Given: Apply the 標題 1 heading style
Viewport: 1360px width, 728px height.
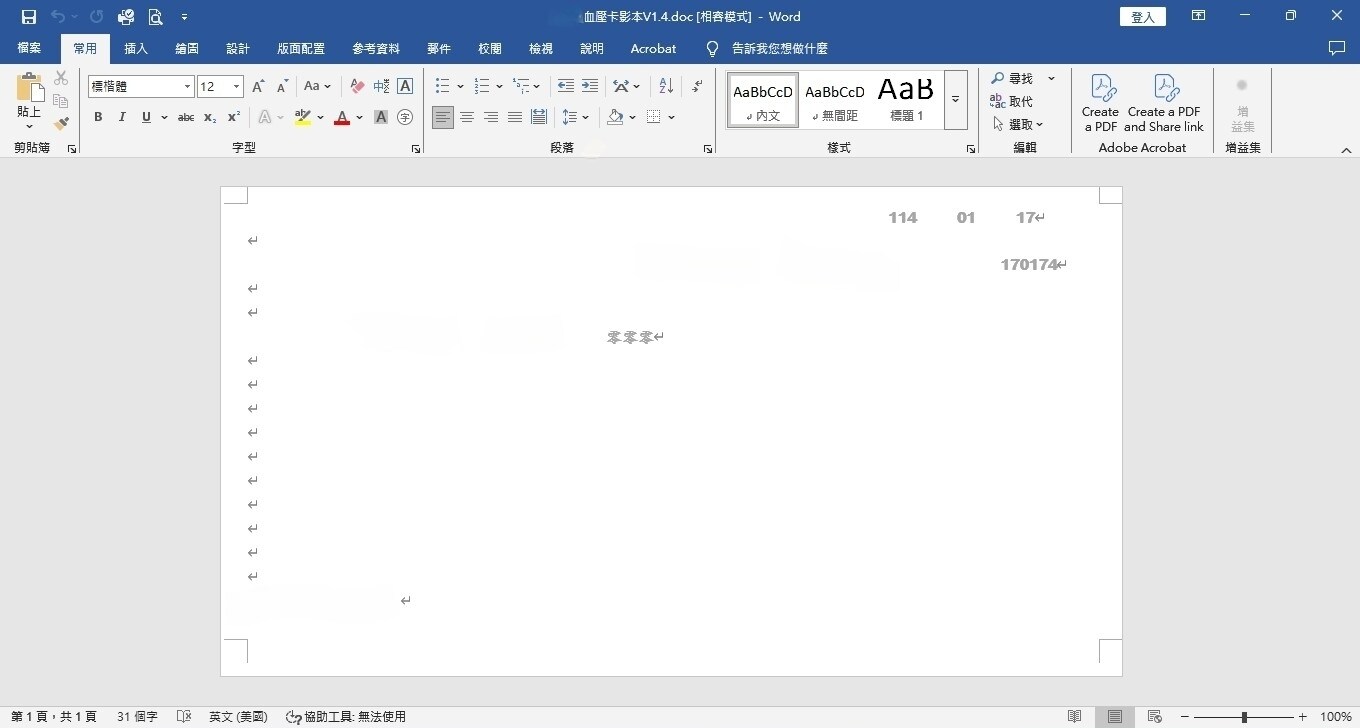Looking at the screenshot, I should (x=906, y=99).
